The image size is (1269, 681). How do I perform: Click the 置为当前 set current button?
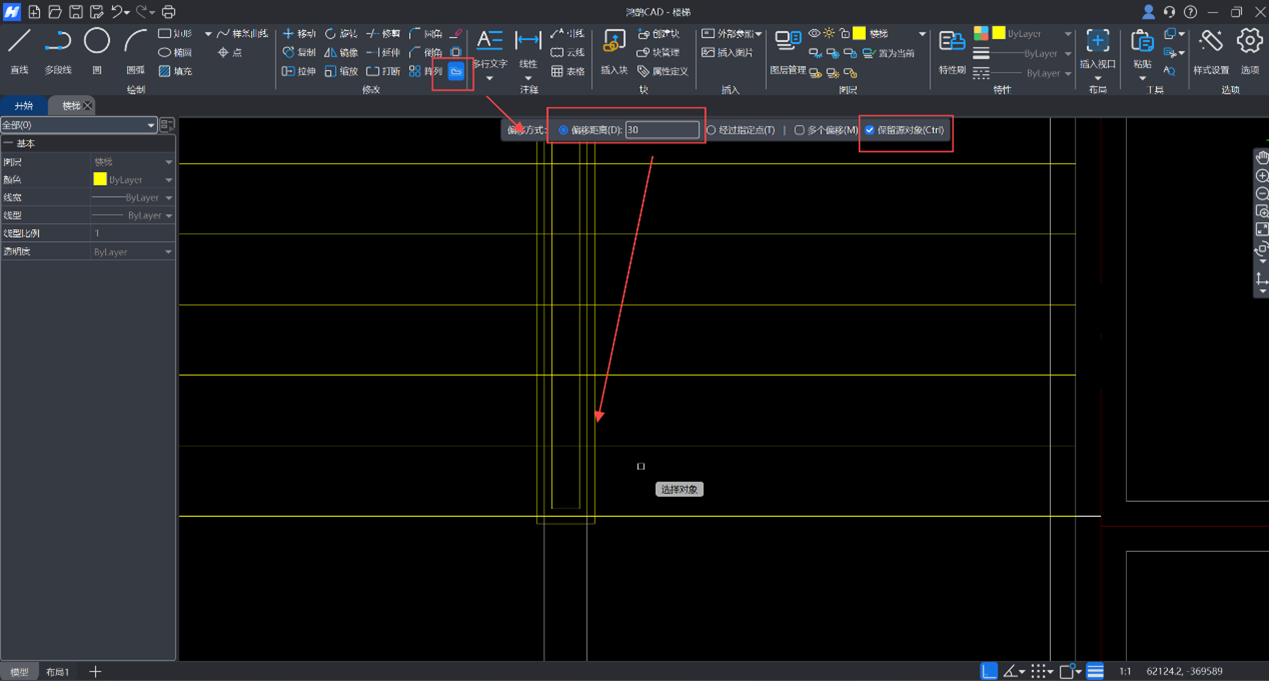[x=889, y=53]
